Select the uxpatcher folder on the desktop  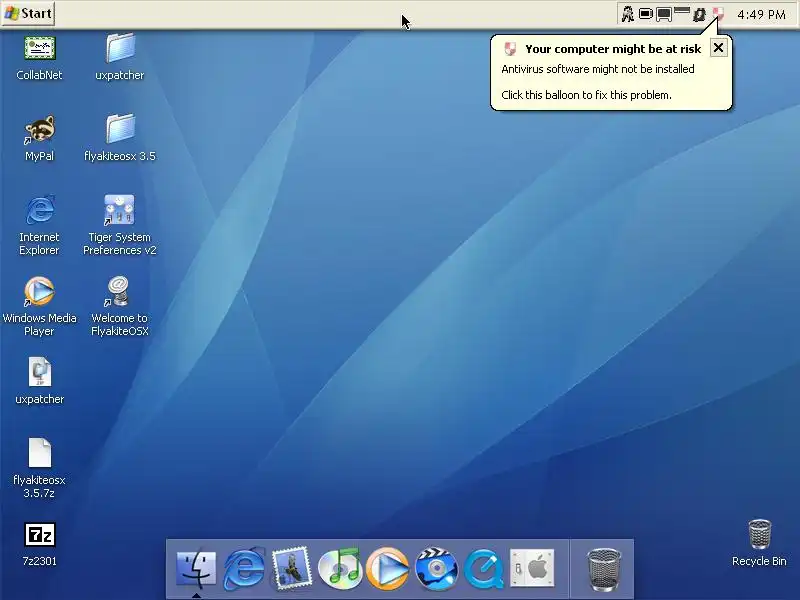pos(120,58)
